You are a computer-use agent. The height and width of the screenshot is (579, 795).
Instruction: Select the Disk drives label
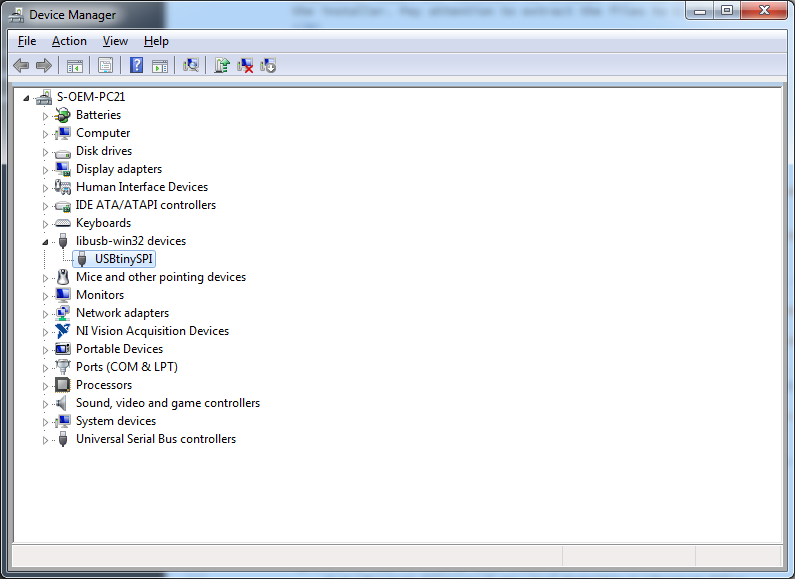pyautogui.click(x=104, y=151)
